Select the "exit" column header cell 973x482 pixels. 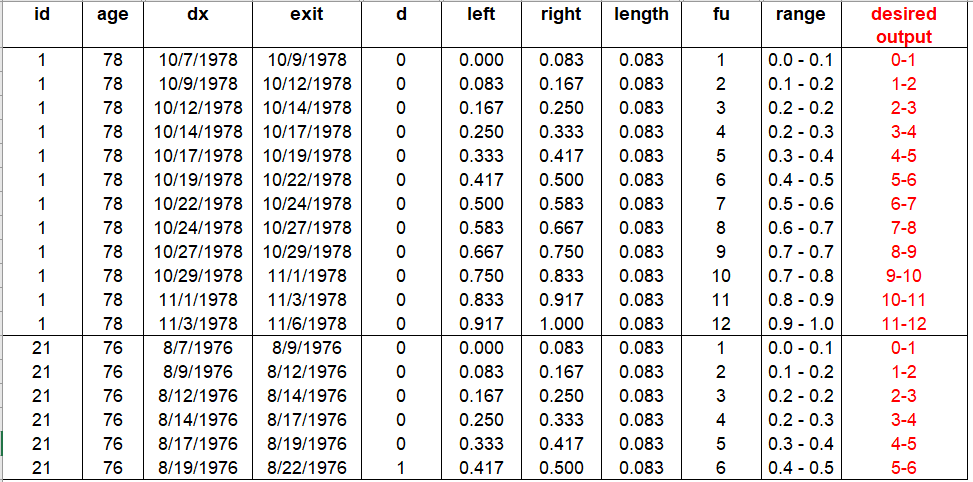click(x=306, y=15)
